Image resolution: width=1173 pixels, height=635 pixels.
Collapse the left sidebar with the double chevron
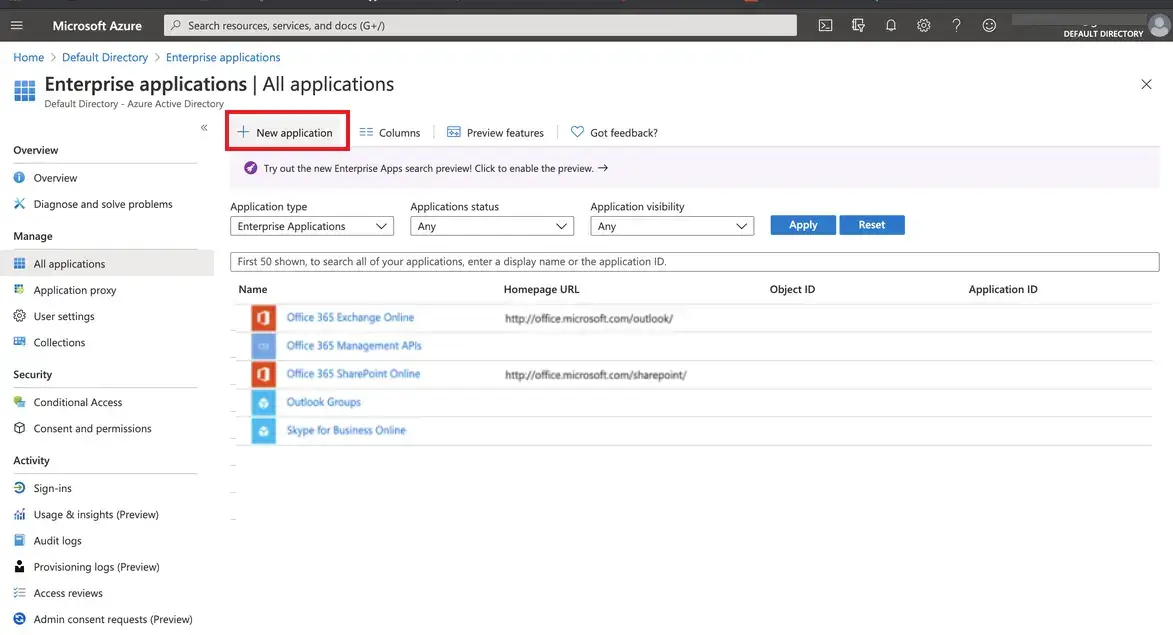pos(203,127)
